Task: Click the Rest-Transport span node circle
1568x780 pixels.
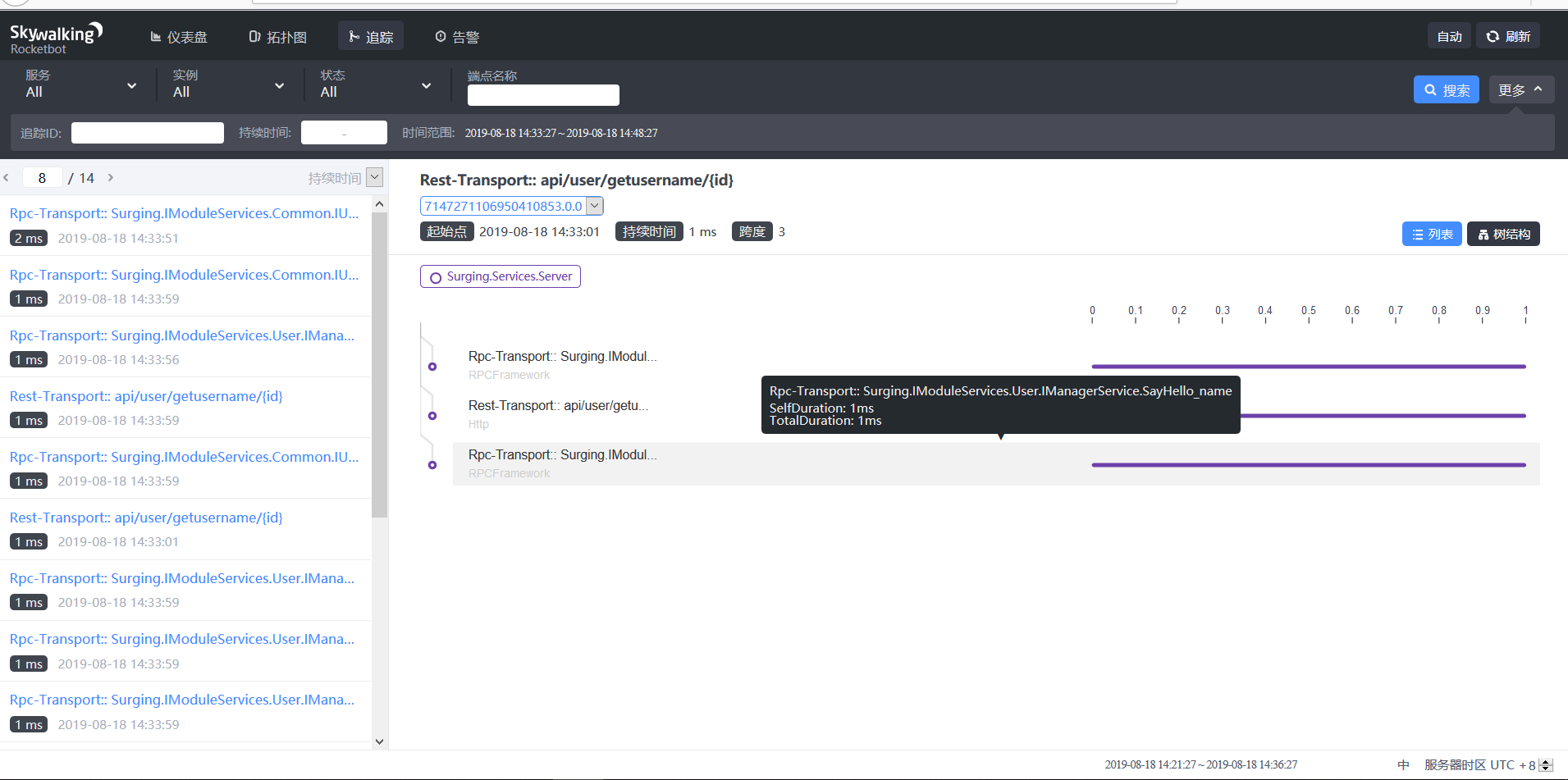Action: pyautogui.click(x=432, y=416)
